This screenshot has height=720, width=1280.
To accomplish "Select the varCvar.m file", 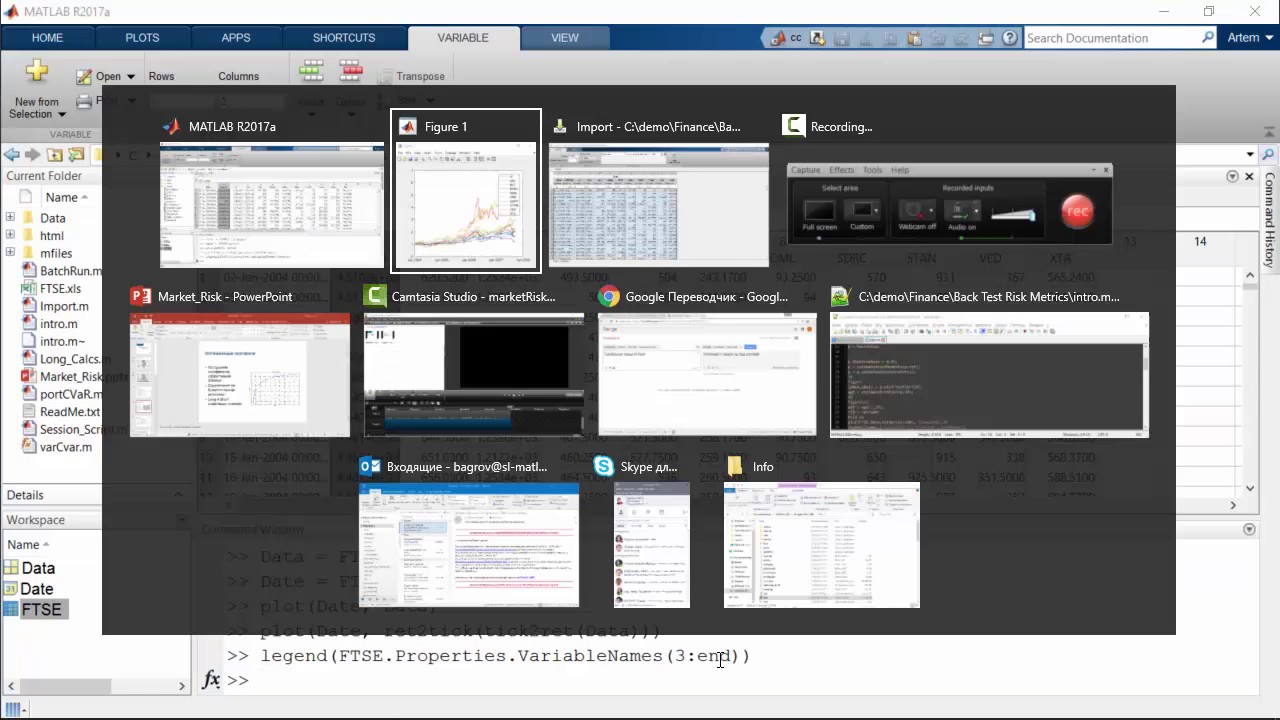I will pyautogui.click(x=65, y=447).
